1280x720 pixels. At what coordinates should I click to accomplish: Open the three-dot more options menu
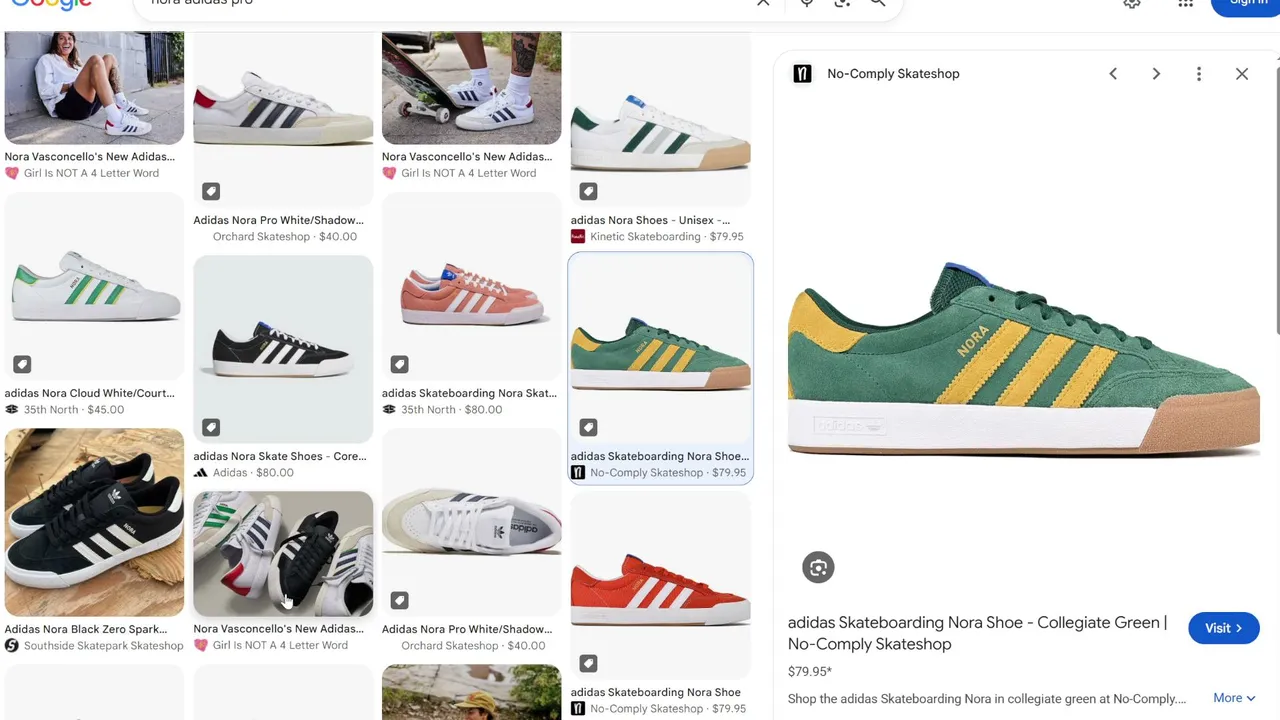1199,74
